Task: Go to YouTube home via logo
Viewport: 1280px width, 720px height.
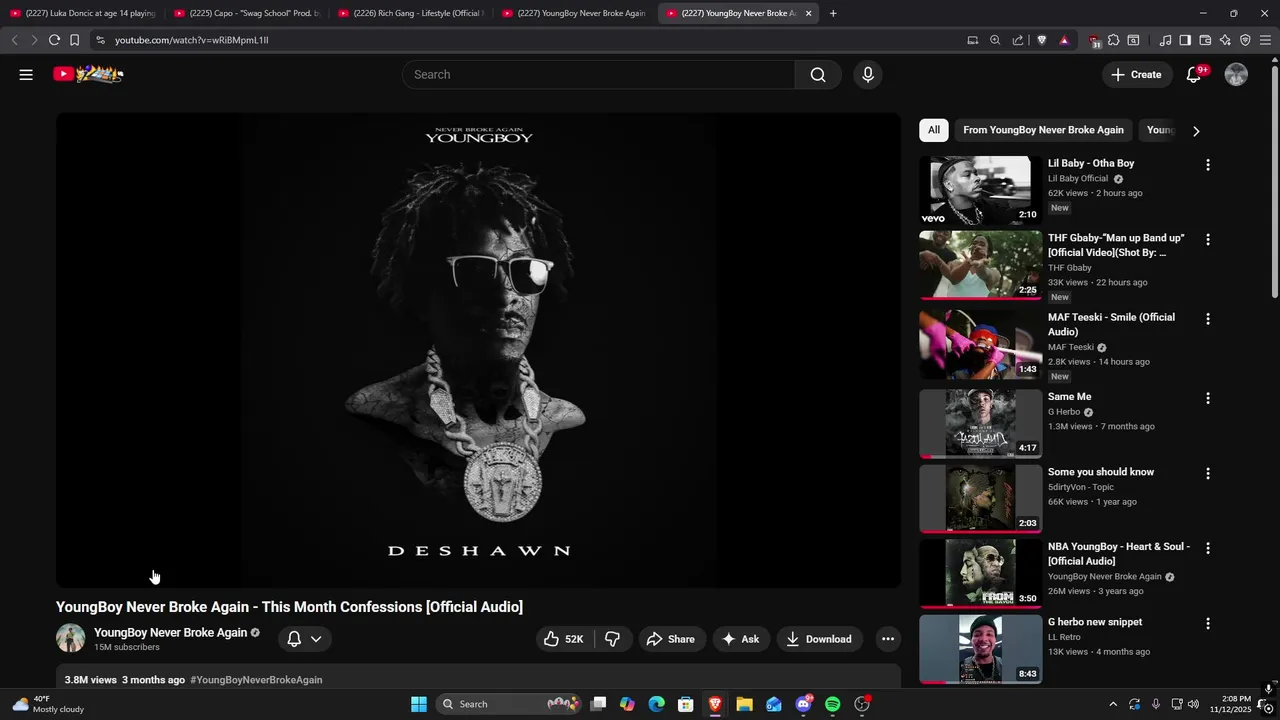Action: click(x=88, y=74)
